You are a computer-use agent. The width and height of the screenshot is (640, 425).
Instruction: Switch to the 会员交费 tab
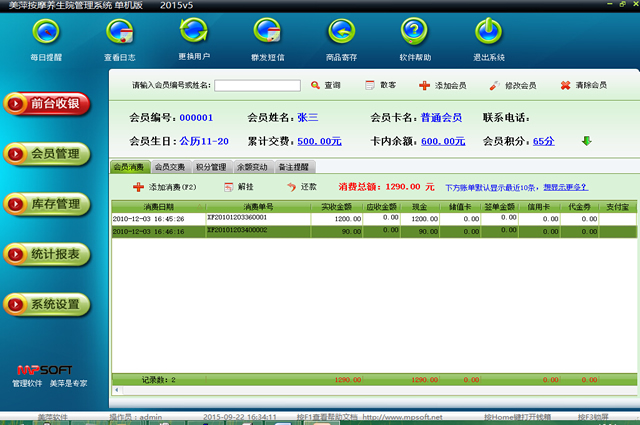point(169,167)
